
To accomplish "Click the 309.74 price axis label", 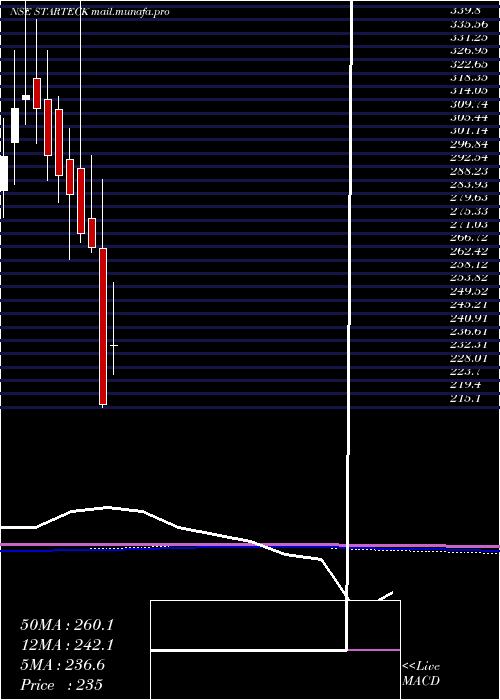I will (469, 104).
